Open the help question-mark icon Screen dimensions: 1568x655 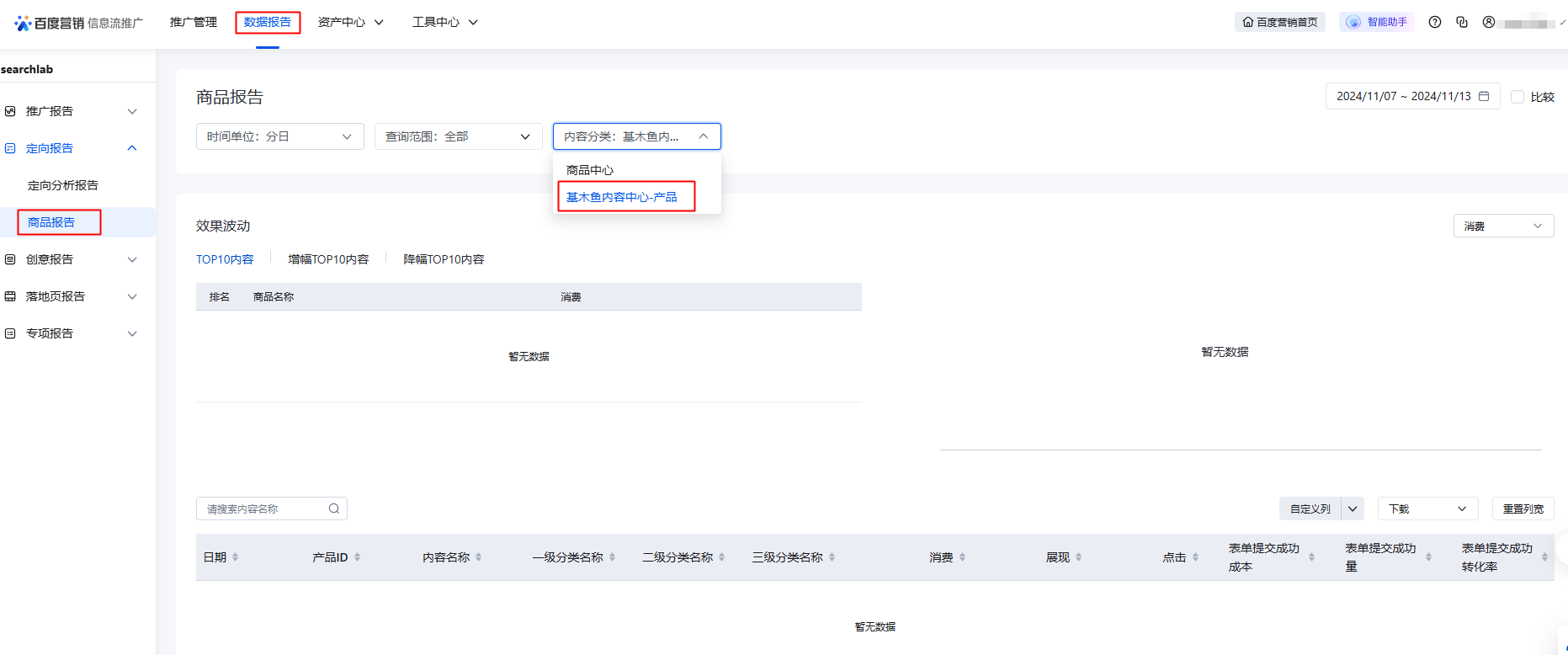point(1435,23)
